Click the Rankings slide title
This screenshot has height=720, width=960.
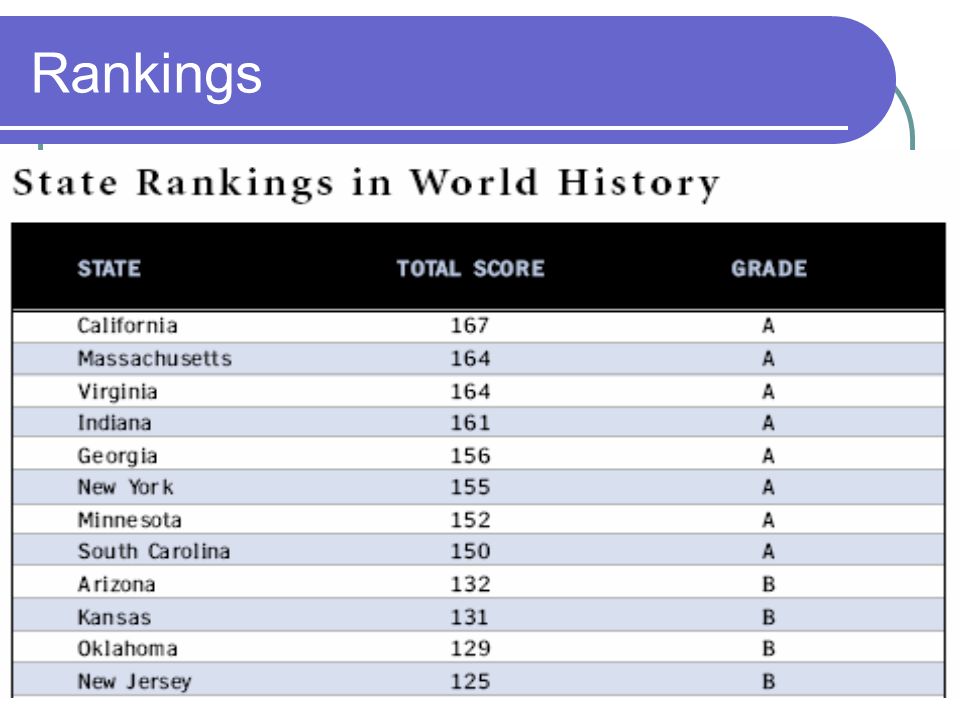click(x=146, y=75)
